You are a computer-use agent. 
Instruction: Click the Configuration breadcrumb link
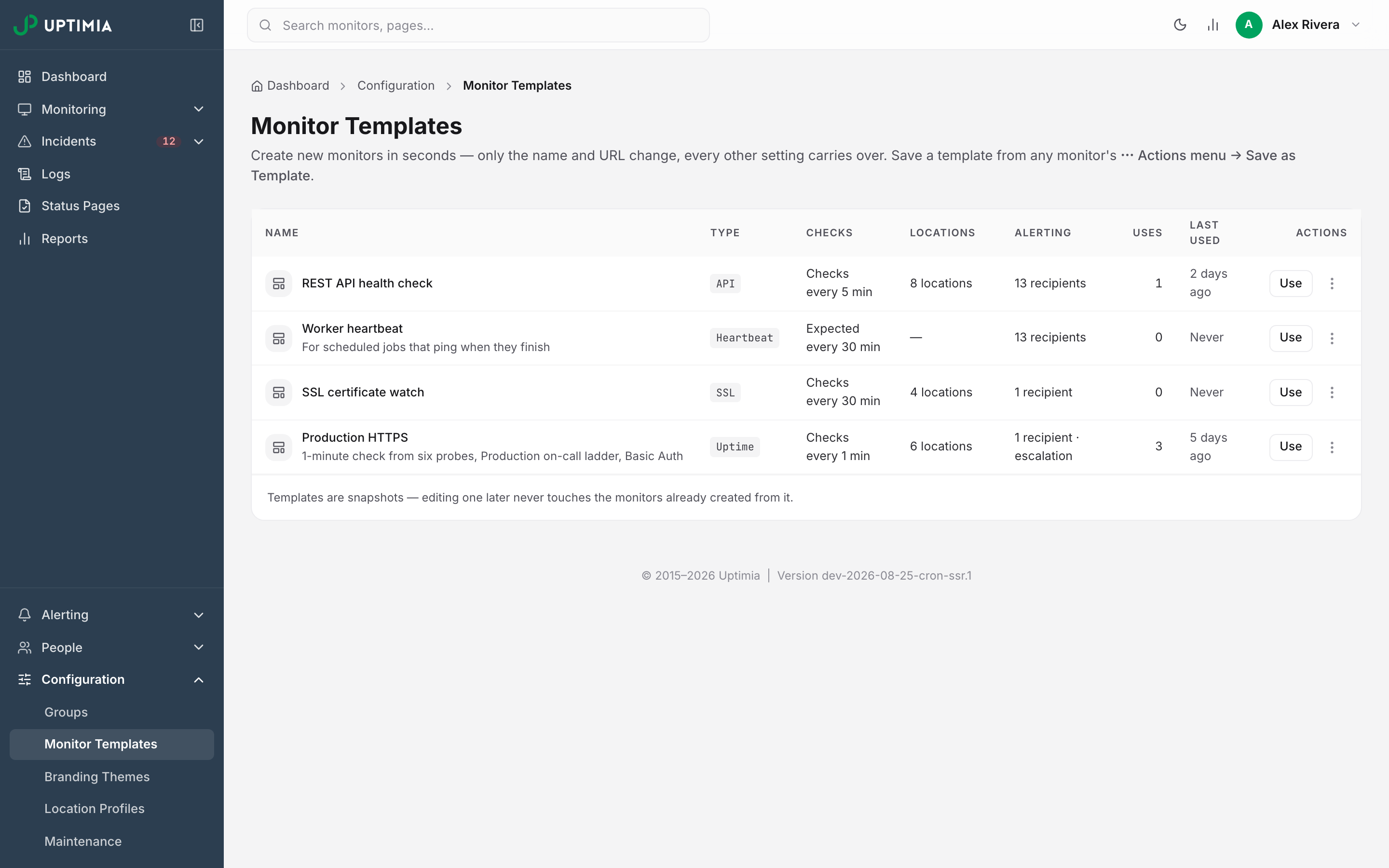396,85
